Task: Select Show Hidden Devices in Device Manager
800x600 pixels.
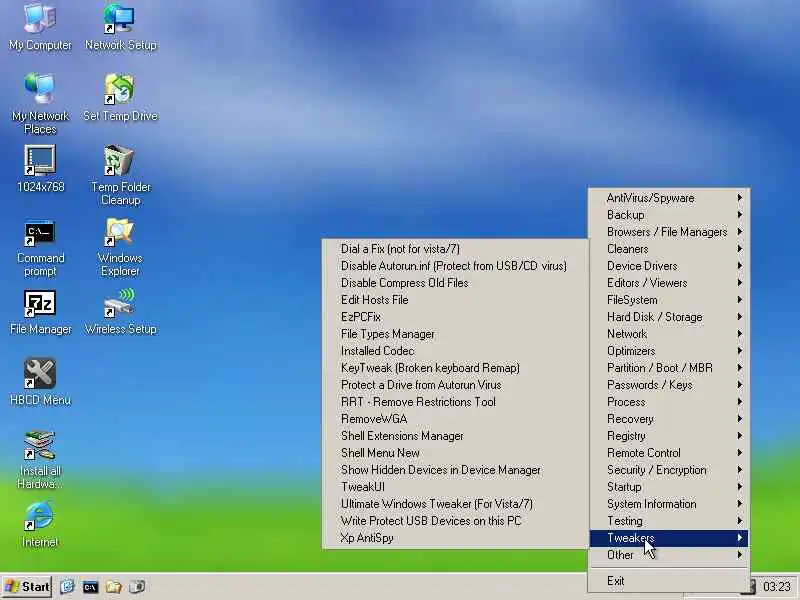Action: (x=456, y=470)
